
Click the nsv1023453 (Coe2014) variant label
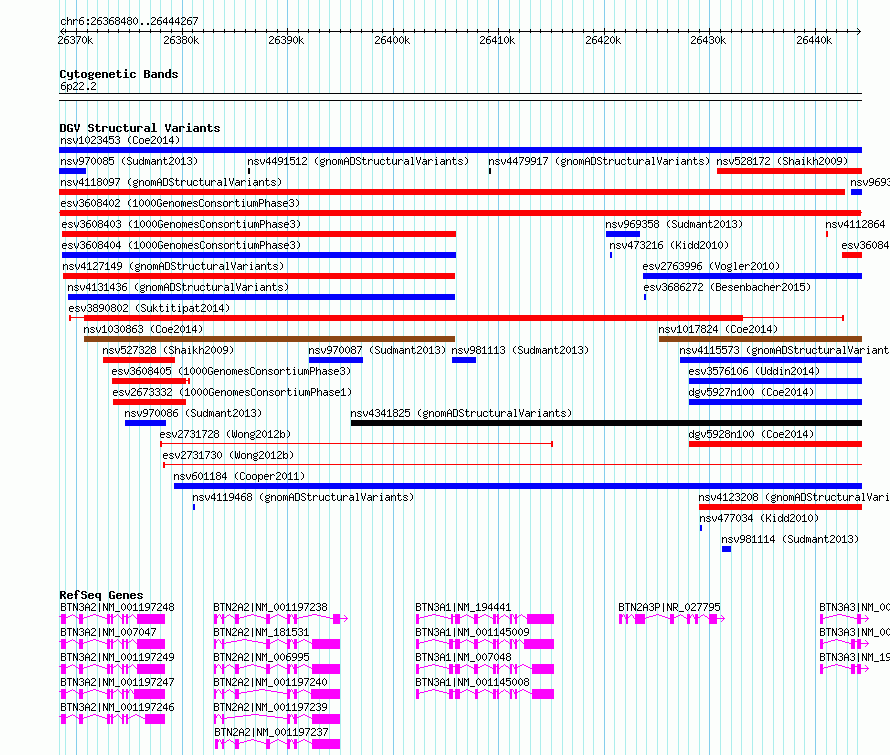(120, 140)
